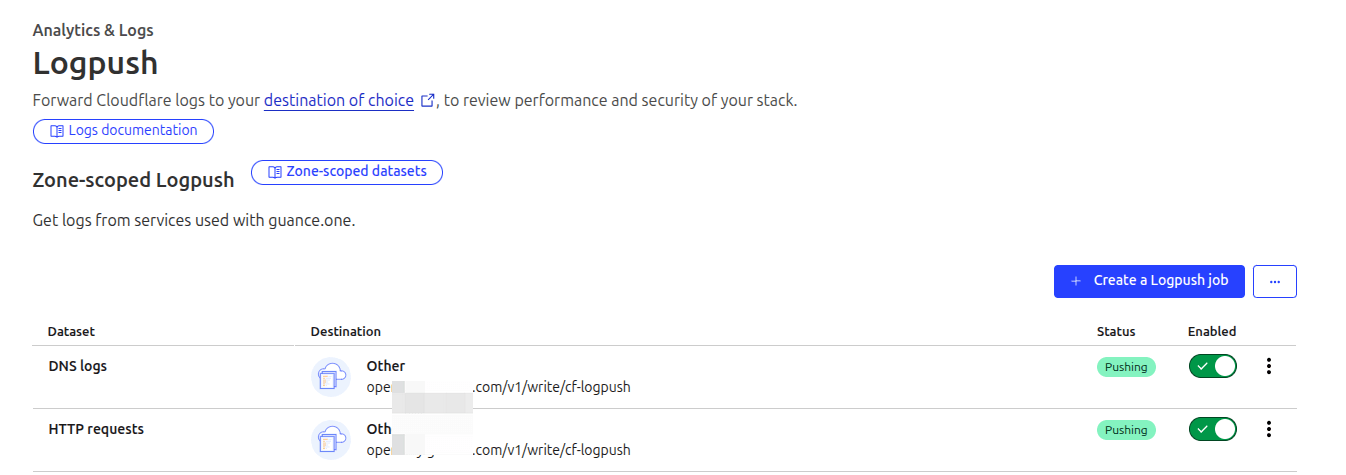Open the three-dot menu for DNS logs row
The height and width of the screenshot is (475, 1346).
pyautogui.click(x=1269, y=366)
